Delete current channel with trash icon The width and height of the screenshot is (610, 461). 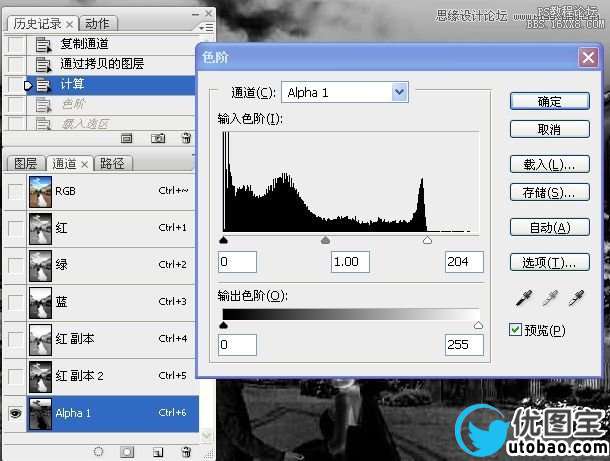[186, 452]
